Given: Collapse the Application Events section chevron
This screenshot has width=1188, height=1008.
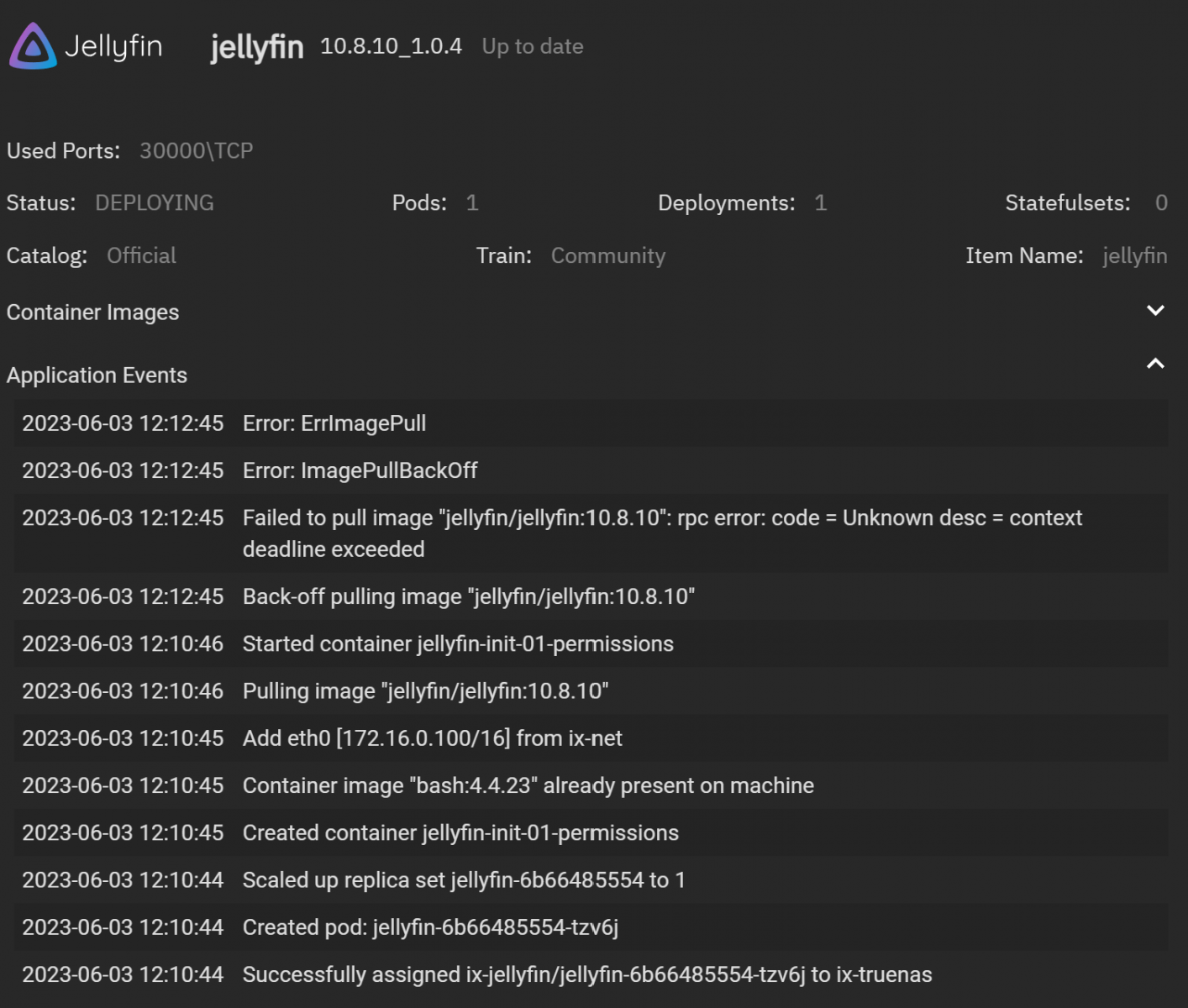Looking at the screenshot, I should pos(1155,364).
